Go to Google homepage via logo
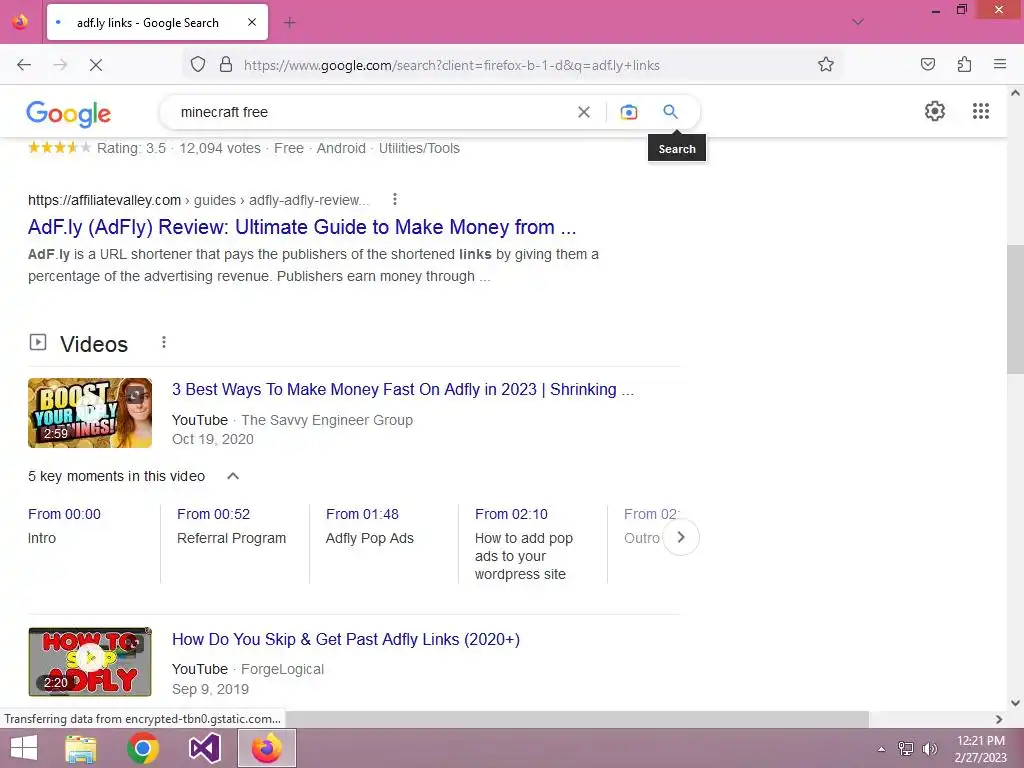Screen dimensions: 1024x768 coord(69,114)
